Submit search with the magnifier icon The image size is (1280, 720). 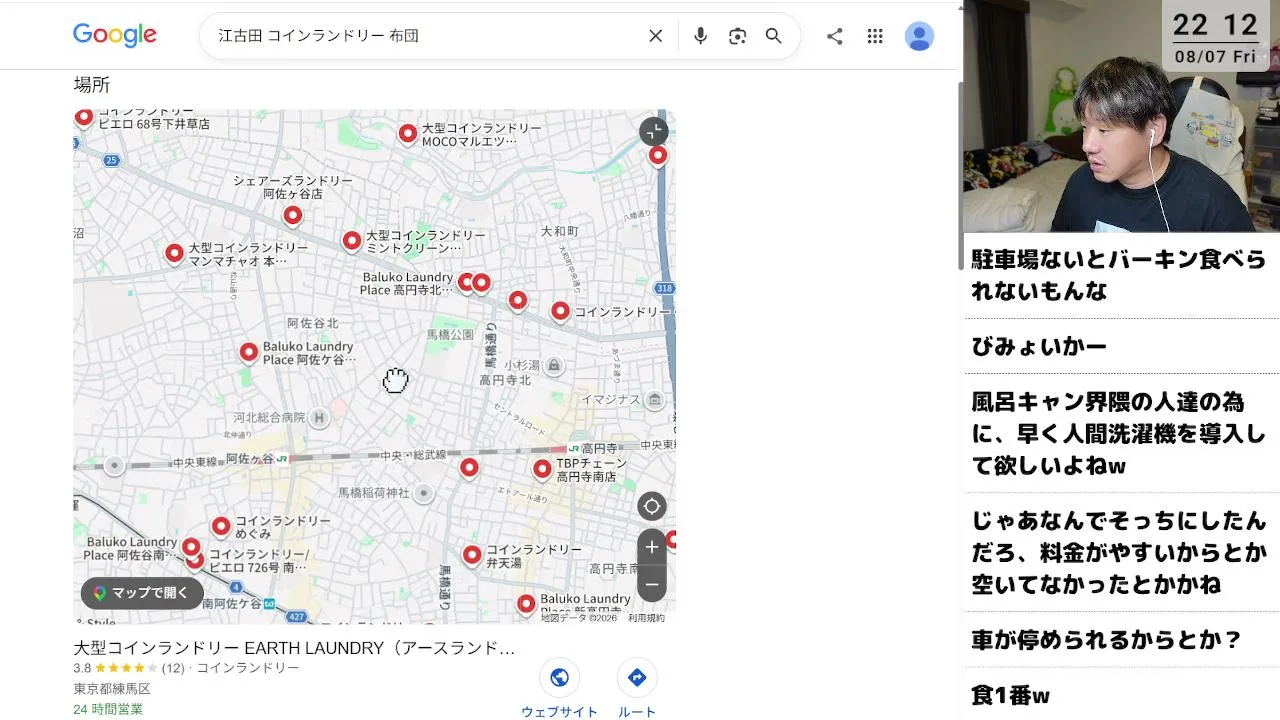(773, 36)
